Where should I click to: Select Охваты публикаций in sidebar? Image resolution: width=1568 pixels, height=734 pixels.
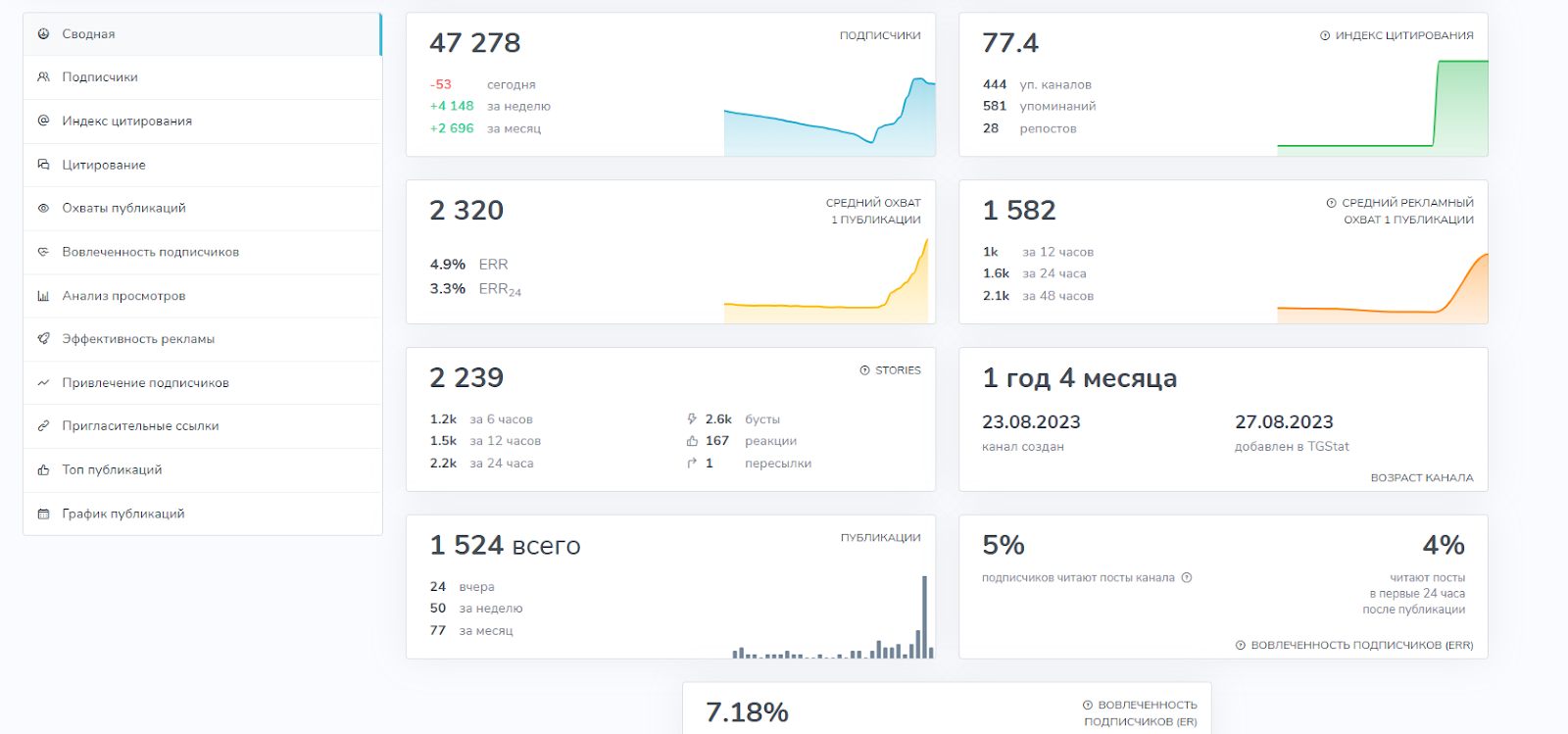[x=202, y=209]
